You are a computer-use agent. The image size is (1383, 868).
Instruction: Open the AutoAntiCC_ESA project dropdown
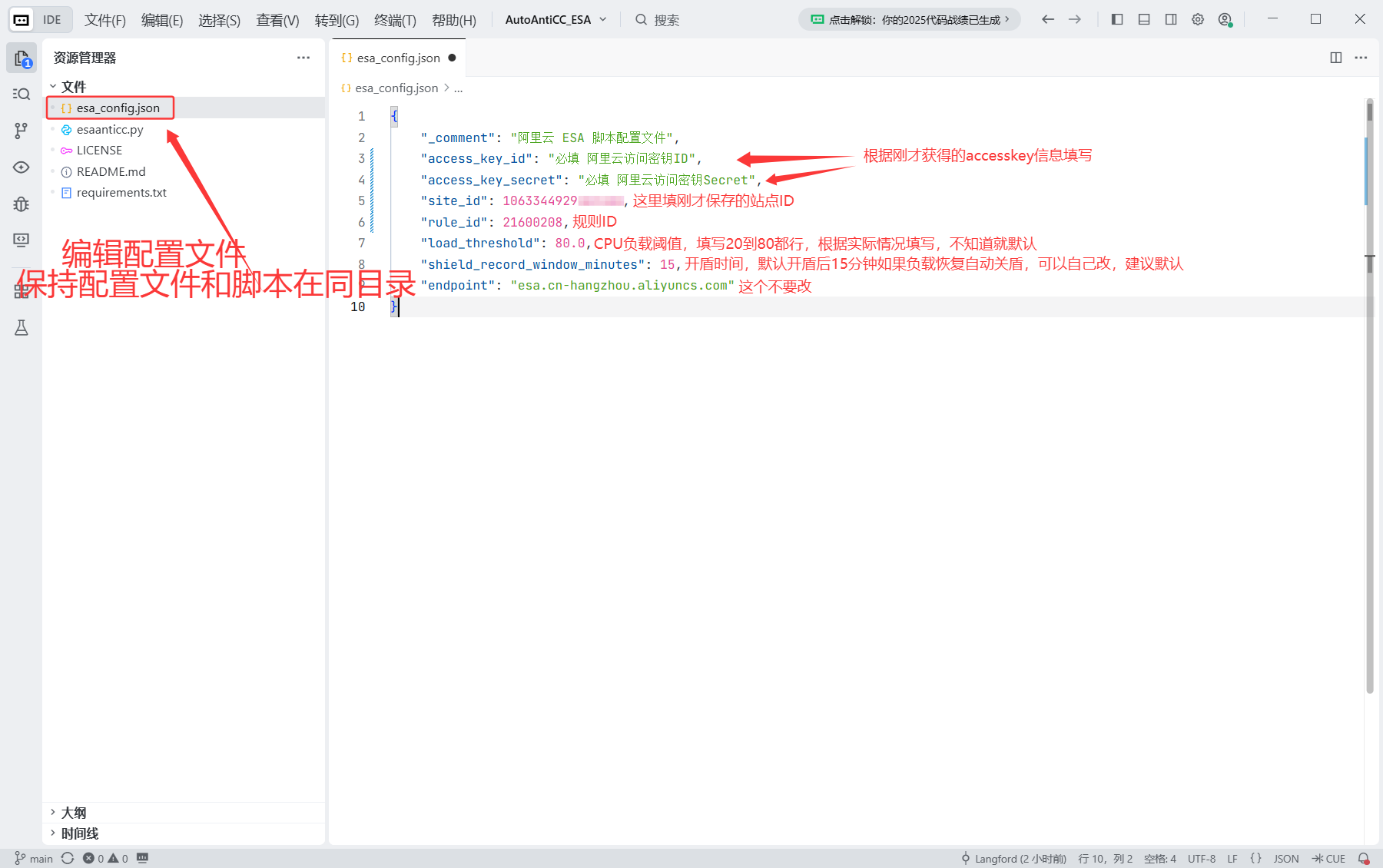(x=556, y=20)
